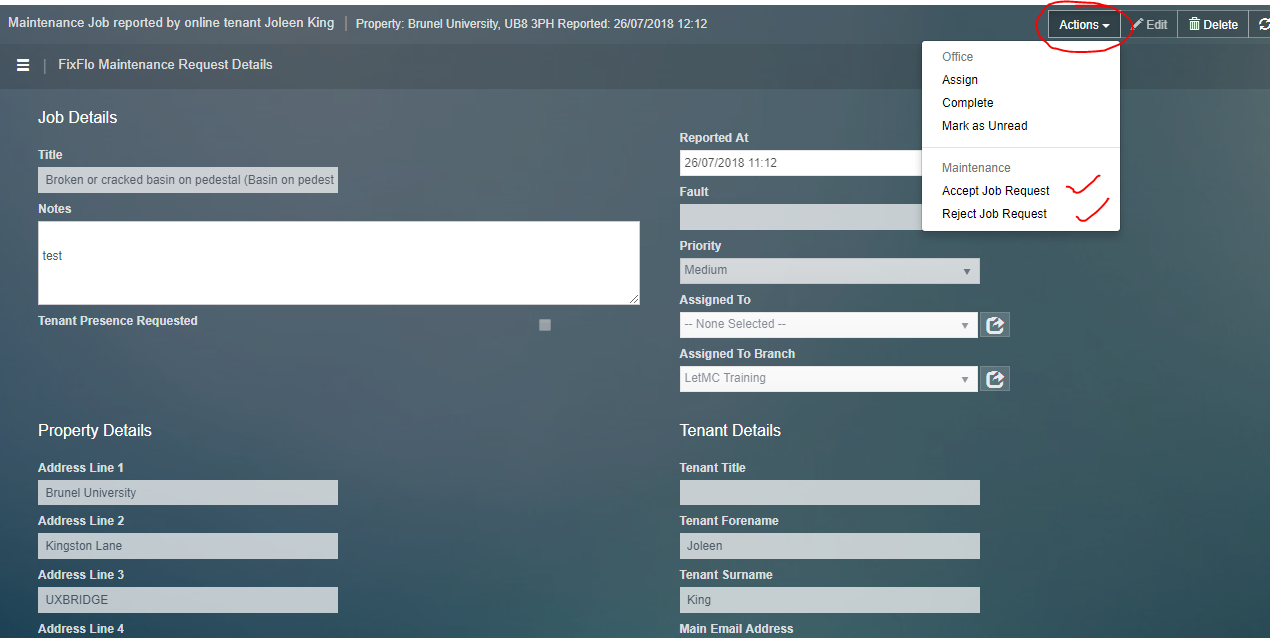Viewport: 1270px width, 638px height.
Task: Select Mark as Unread option
Action: pyautogui.click(x=985, y=126)
